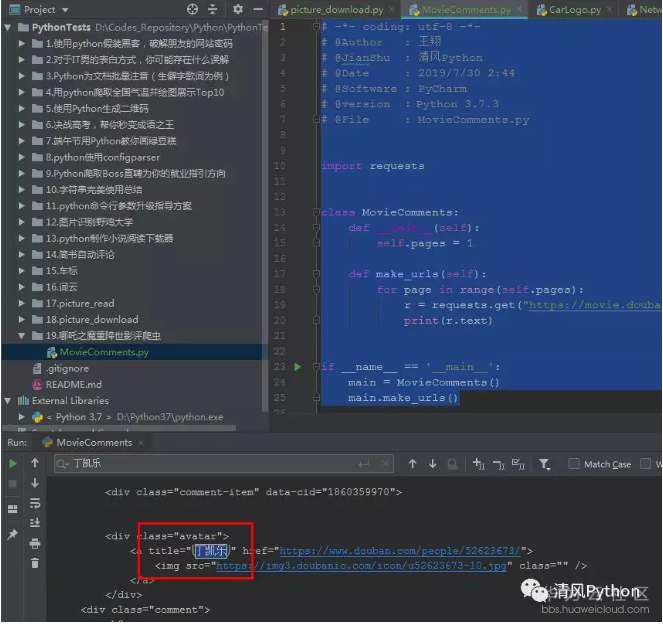Screen dimensions: 663x624
Task: Collapse the folder numbered 19
Action: pyautogui.click(x=21, y=336)
